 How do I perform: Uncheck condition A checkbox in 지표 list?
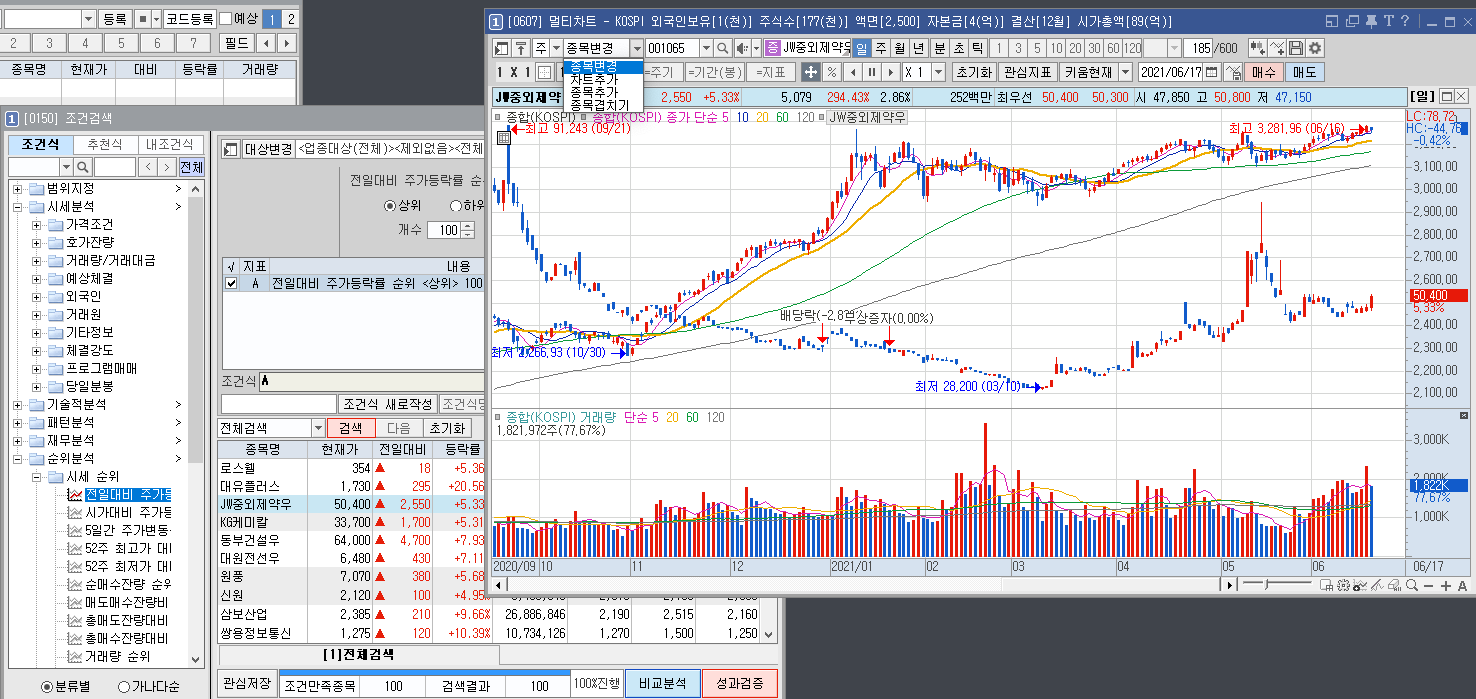[x=232, y=284]
